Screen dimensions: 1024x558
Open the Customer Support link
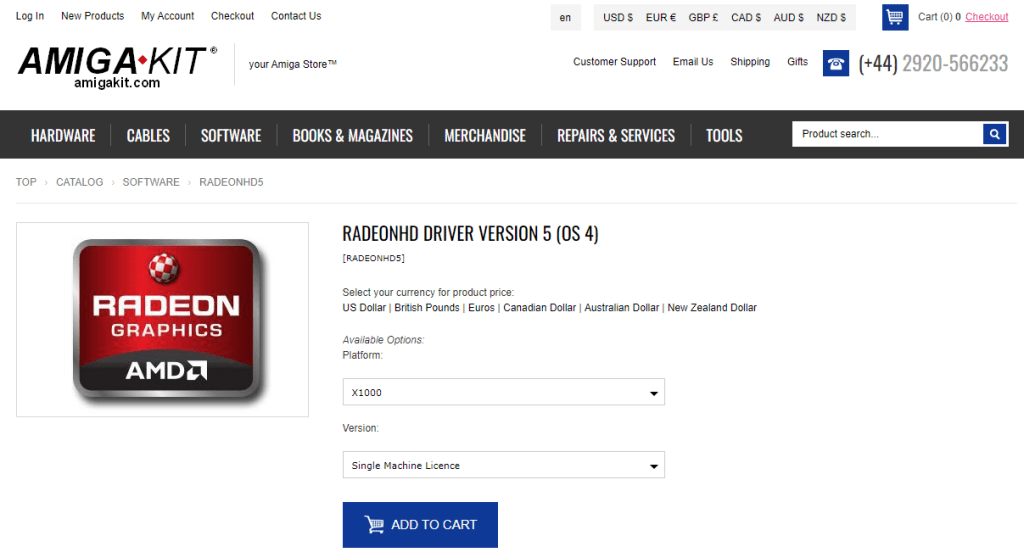[x=614, y=62]
